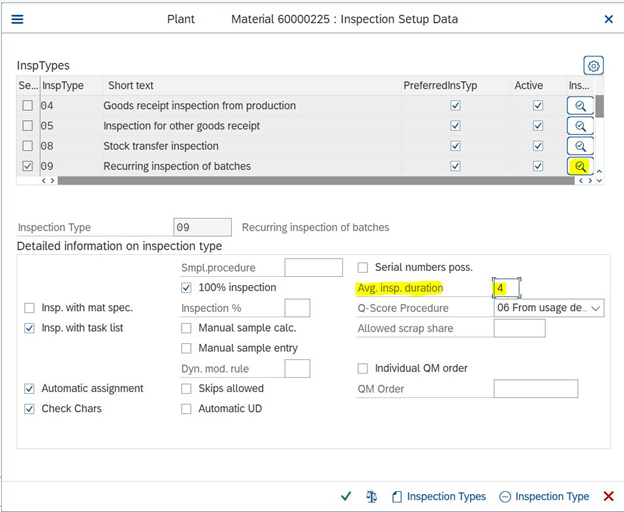Open table settings gear icon

(593, 66)
